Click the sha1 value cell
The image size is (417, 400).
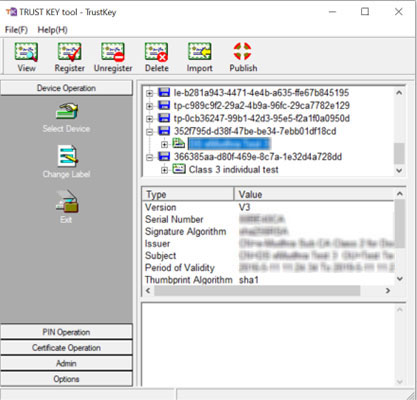pyautogui.click(x=249, y=280)
